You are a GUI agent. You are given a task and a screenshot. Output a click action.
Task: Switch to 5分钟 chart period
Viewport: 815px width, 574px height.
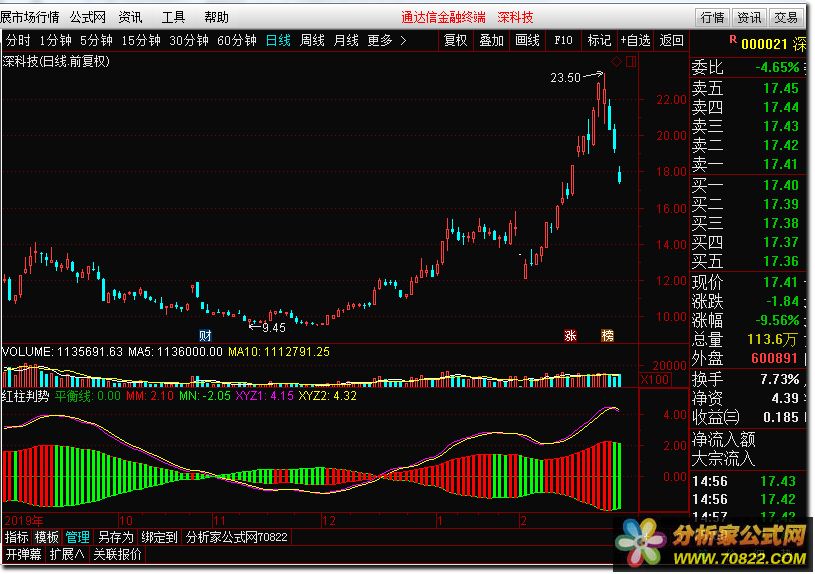point(96,40)
